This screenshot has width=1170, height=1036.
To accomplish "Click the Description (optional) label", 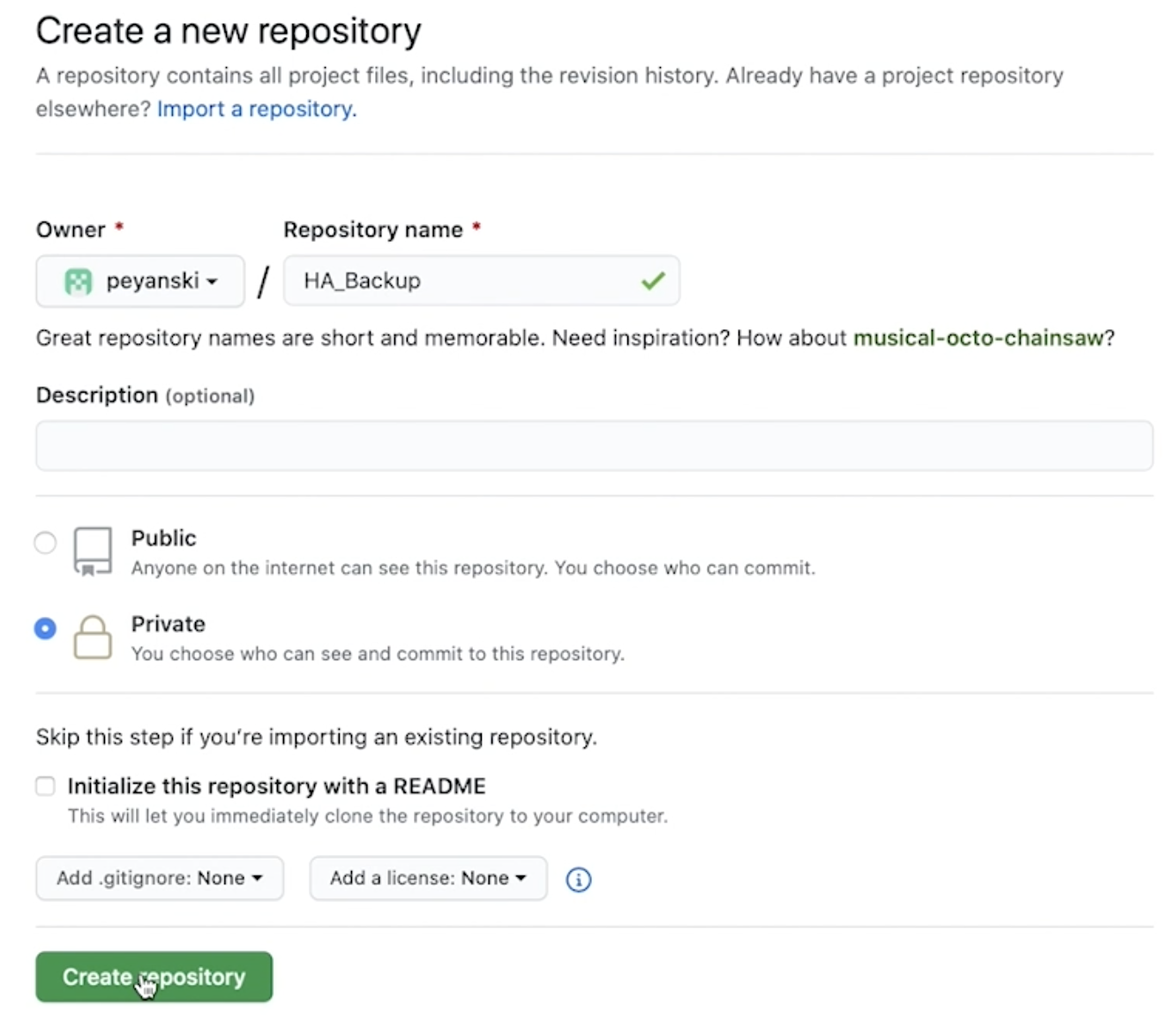I will [x=145, y=395].
